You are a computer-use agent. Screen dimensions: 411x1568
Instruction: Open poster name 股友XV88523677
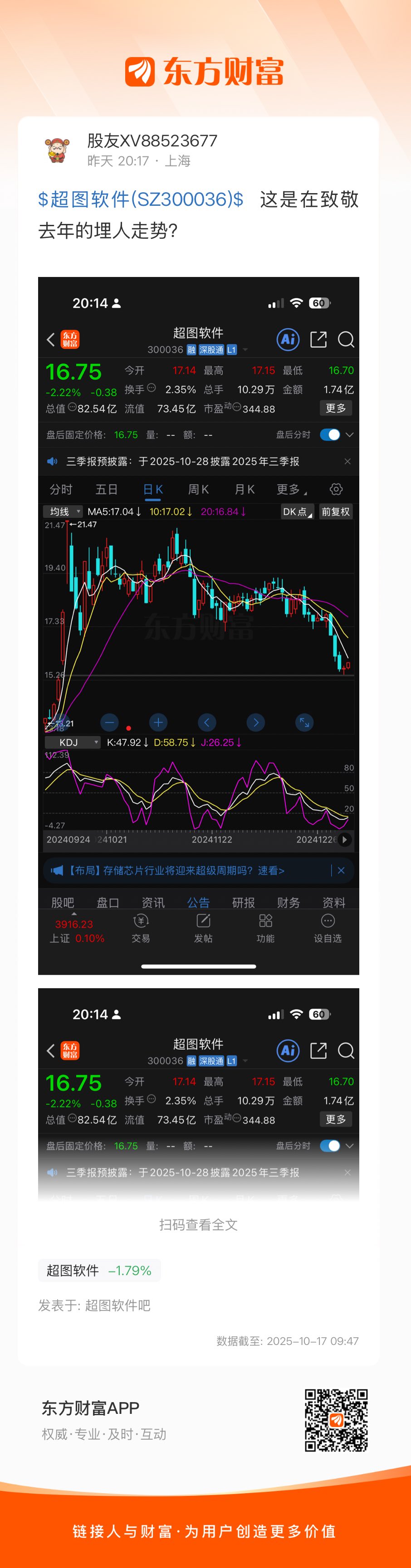[152, 141]
